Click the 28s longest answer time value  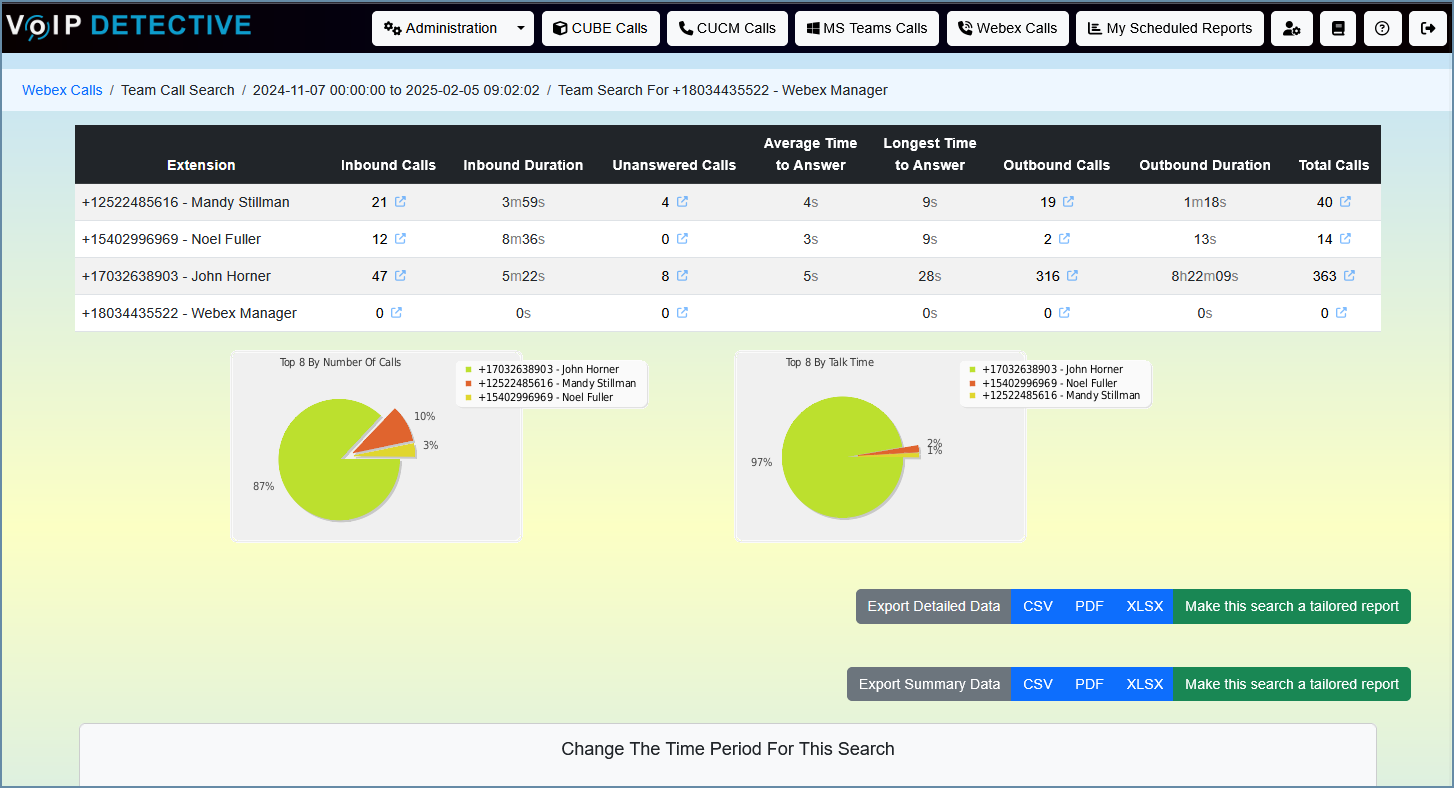(x=928, y=276)
